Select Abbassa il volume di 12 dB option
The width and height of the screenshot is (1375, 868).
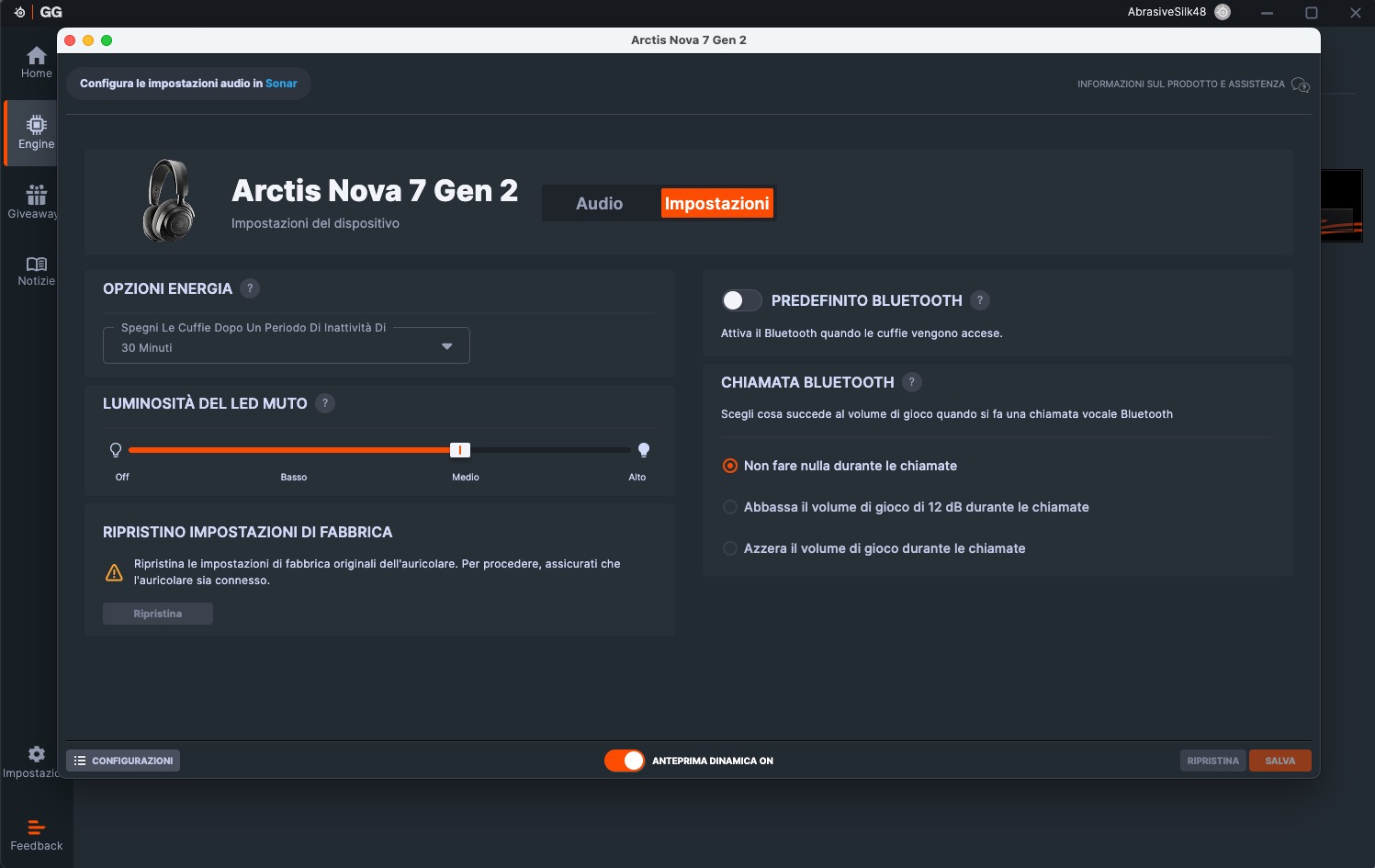(730, 507)
